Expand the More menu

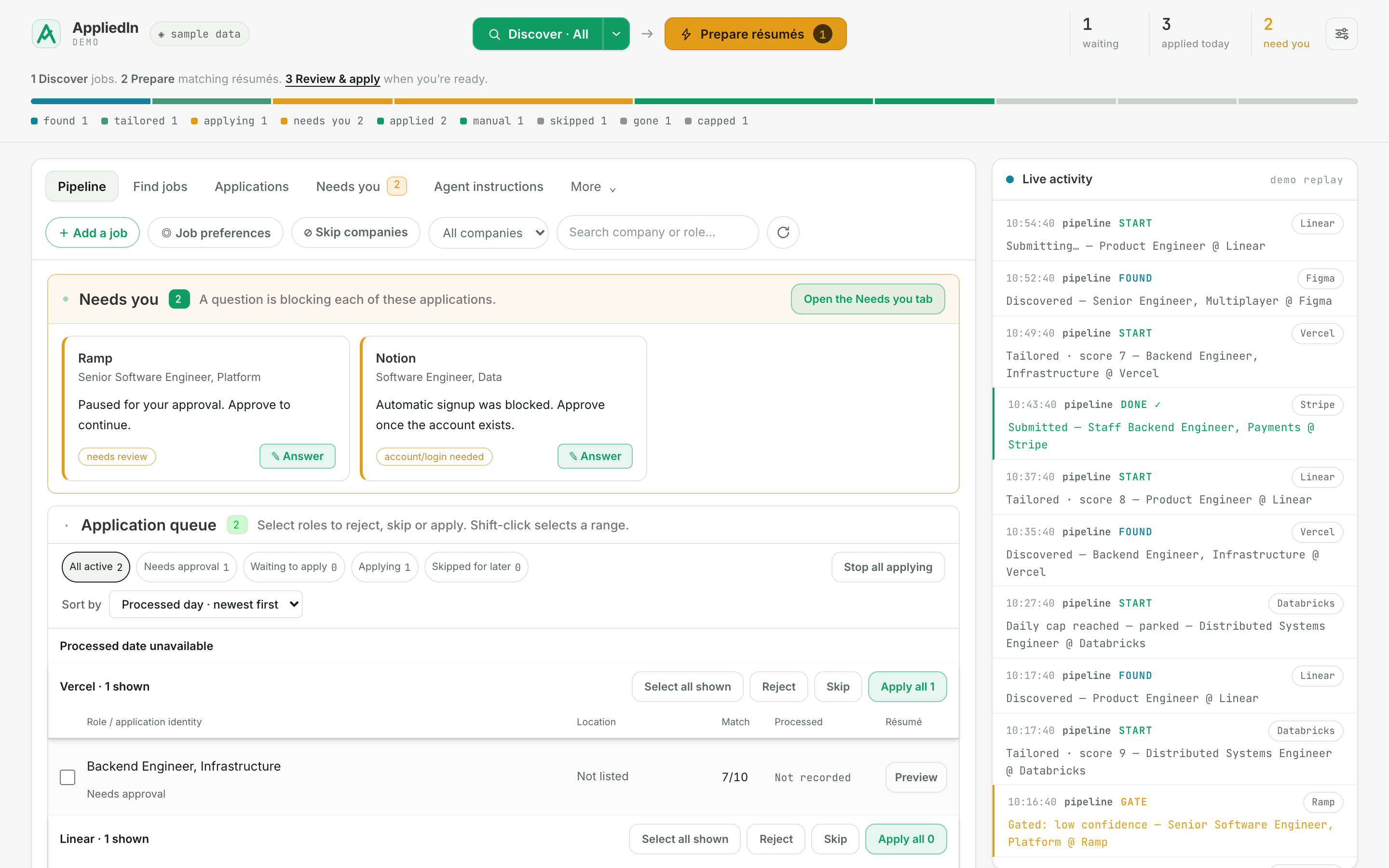593,187
